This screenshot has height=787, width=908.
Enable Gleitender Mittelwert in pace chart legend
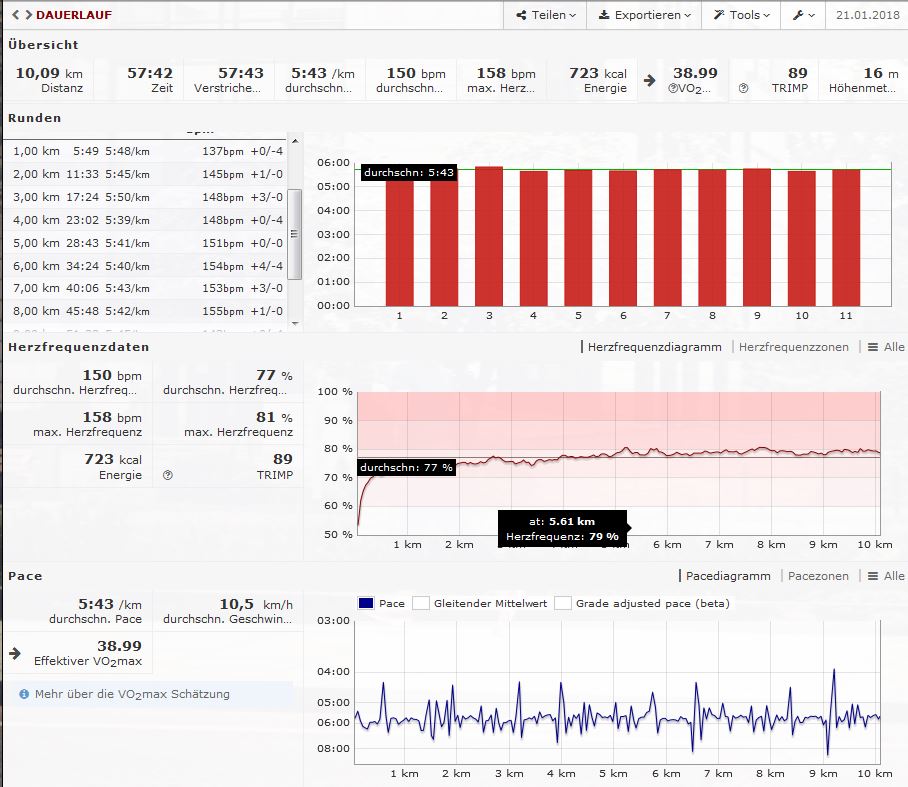(422, 603)
